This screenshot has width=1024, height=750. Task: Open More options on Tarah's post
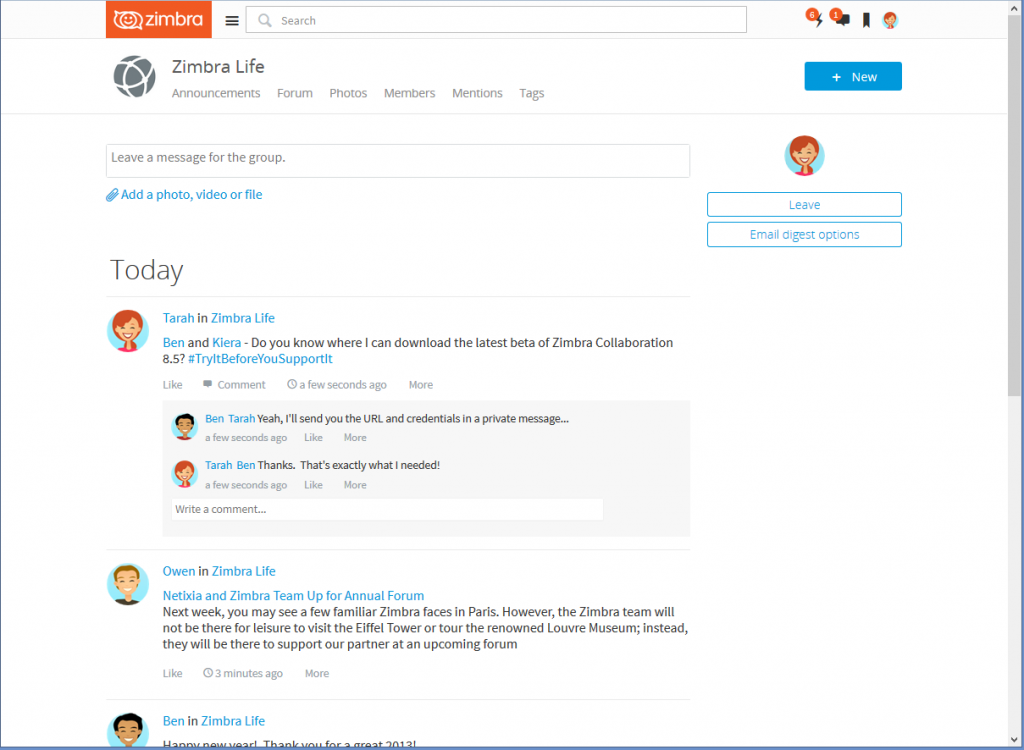tap(421, 385)
